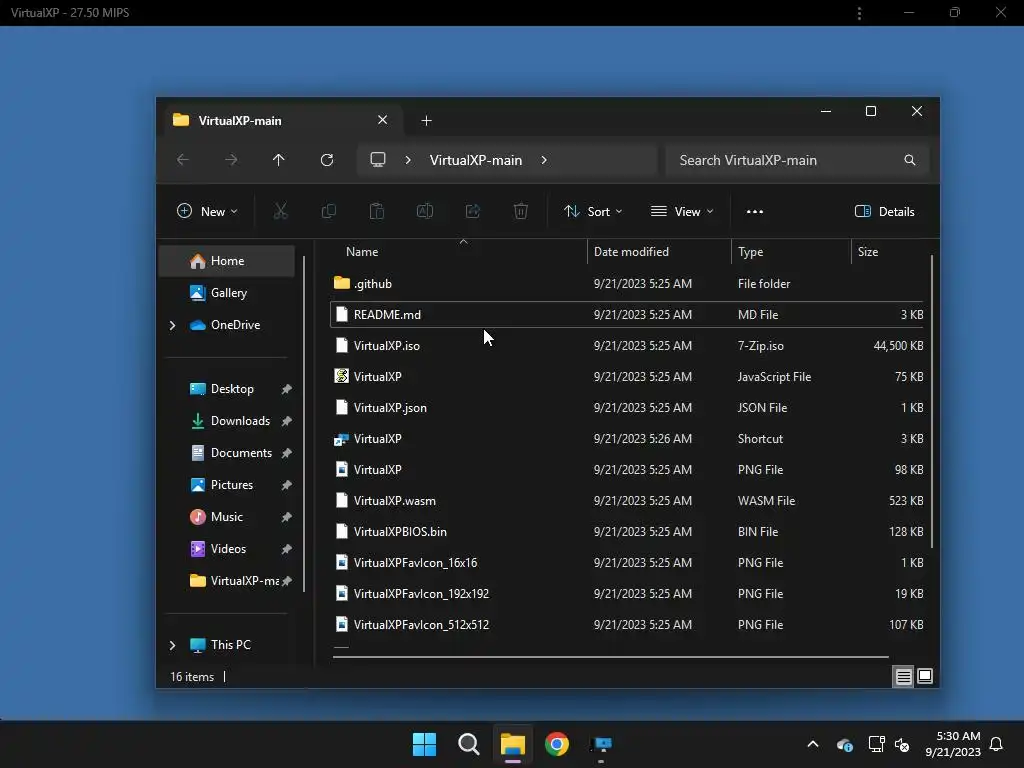Click the vertical scrollbar of file list
Image resolution: width=1024 pixels, height=768 pixels.
[932, 402]
